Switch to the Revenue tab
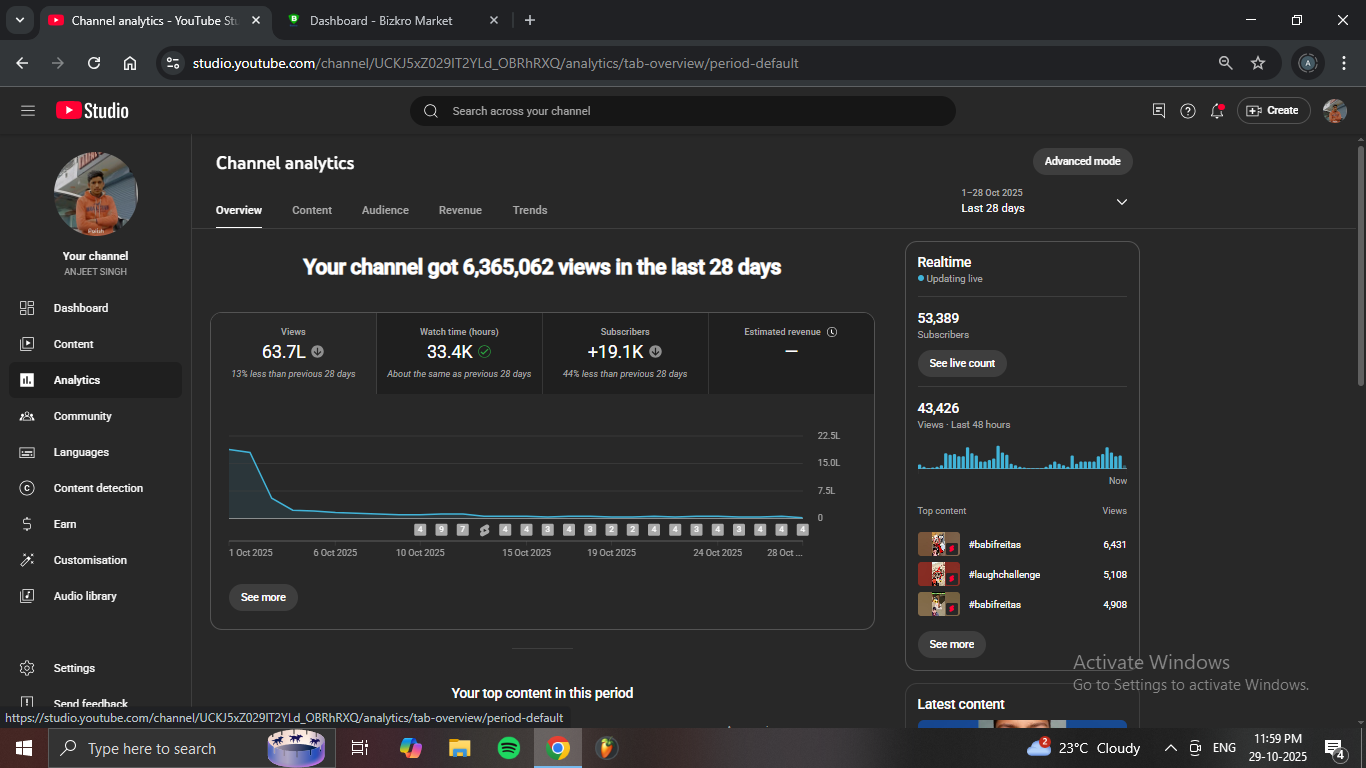Screen dimensions: 1366x768 pyautogui.click(x=460, y=210)
